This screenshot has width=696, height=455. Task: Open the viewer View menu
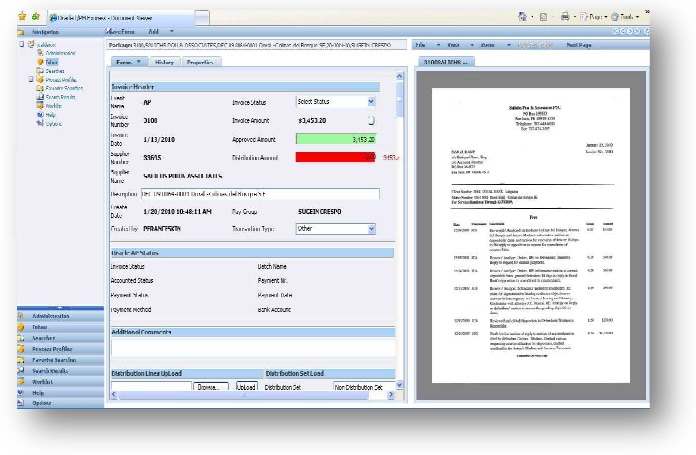(460, 45)
